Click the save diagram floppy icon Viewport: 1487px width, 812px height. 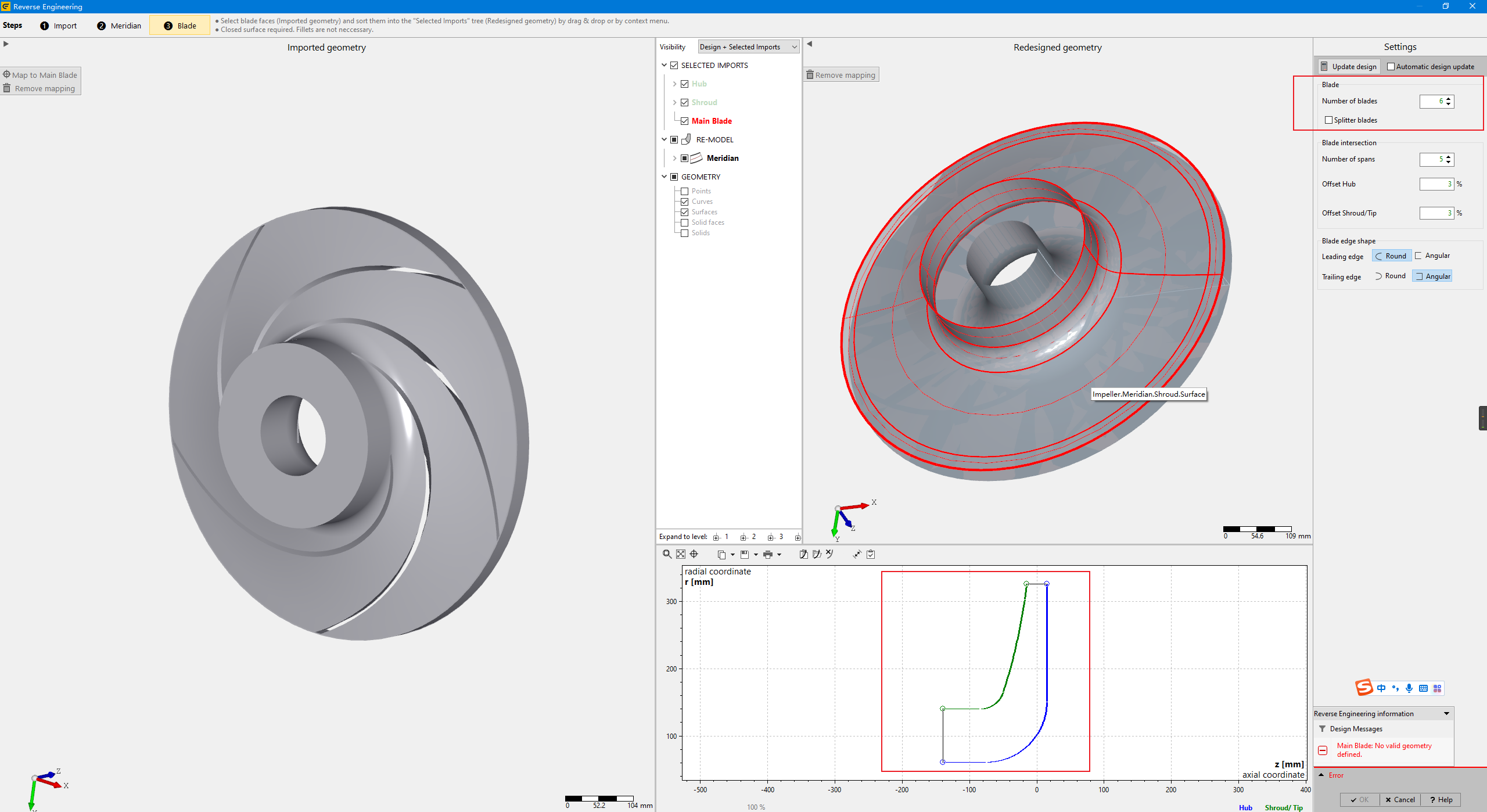745,555
